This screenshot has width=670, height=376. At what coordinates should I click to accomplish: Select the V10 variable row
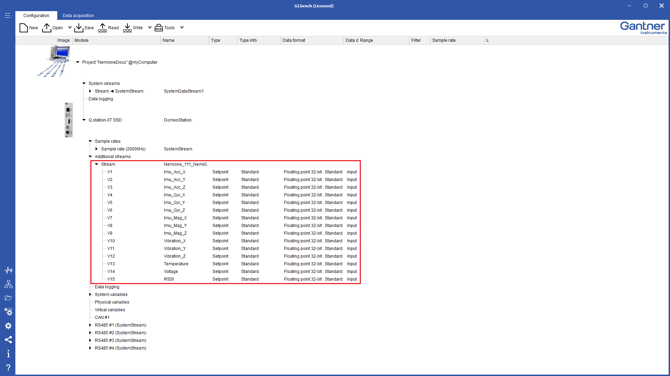coord(231,241)
